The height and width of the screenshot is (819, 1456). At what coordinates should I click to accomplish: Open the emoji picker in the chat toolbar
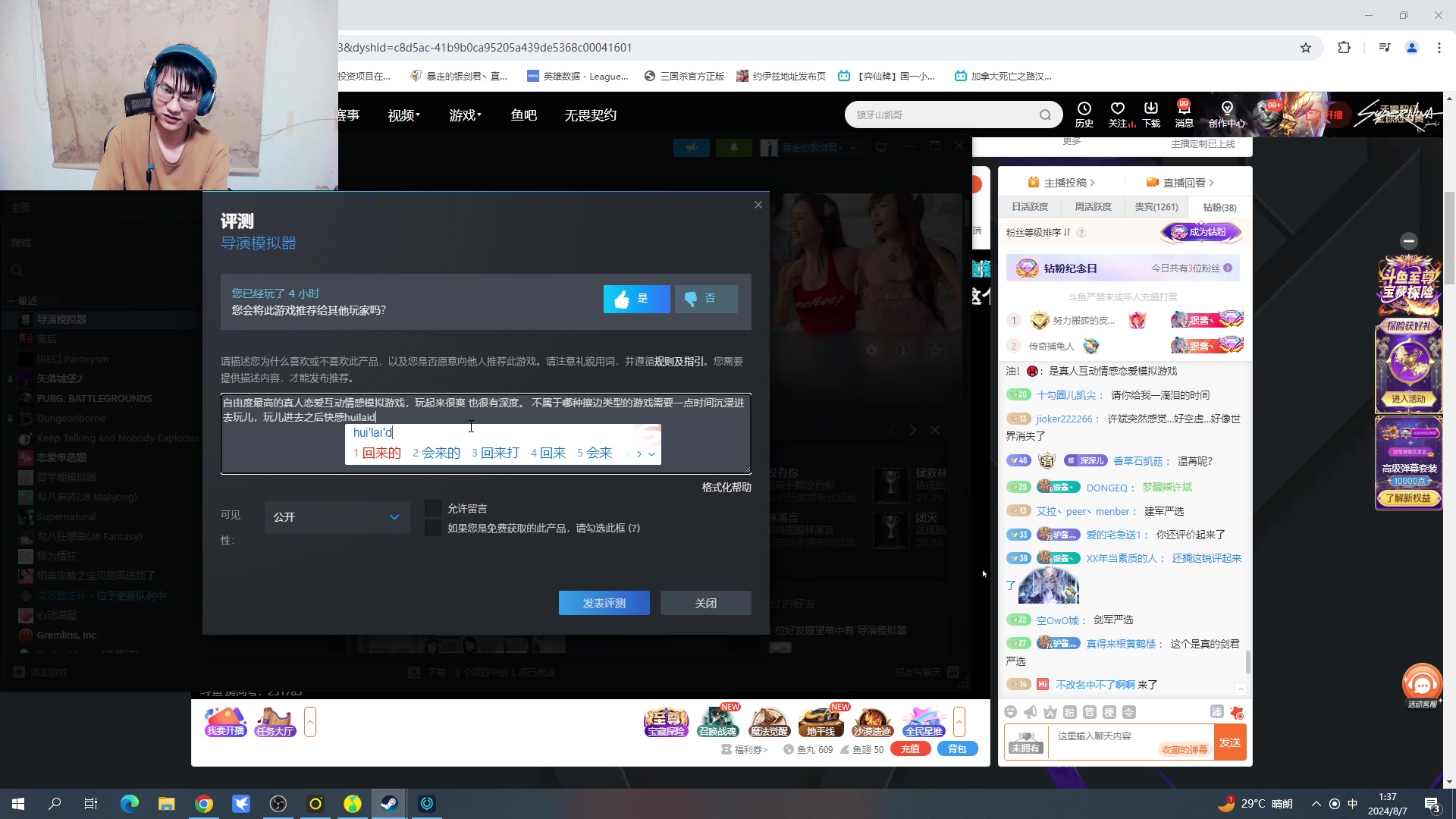(1011, 712)
